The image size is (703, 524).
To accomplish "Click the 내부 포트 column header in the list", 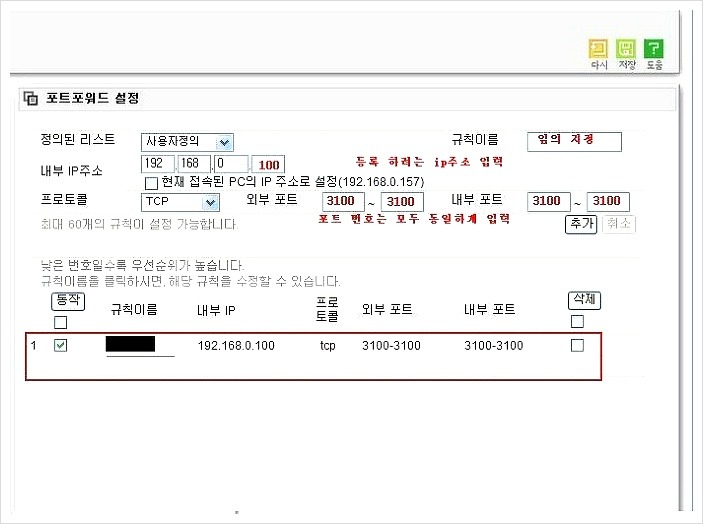I will tap(490, 309).
